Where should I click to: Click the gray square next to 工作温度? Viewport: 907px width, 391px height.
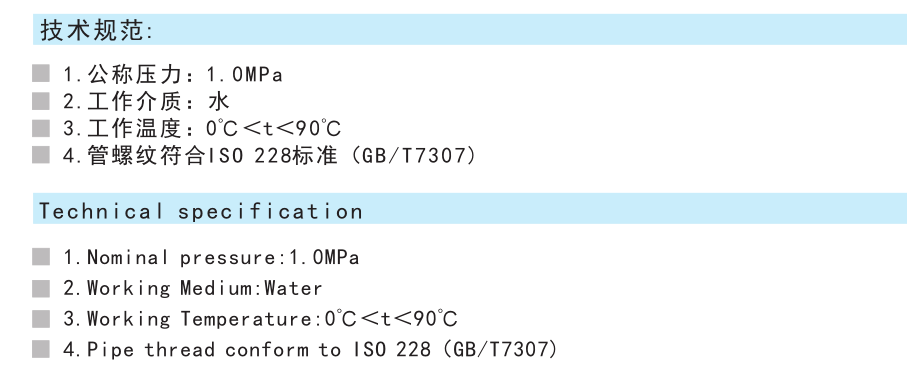pyautogui.click(x=41, y=128)
